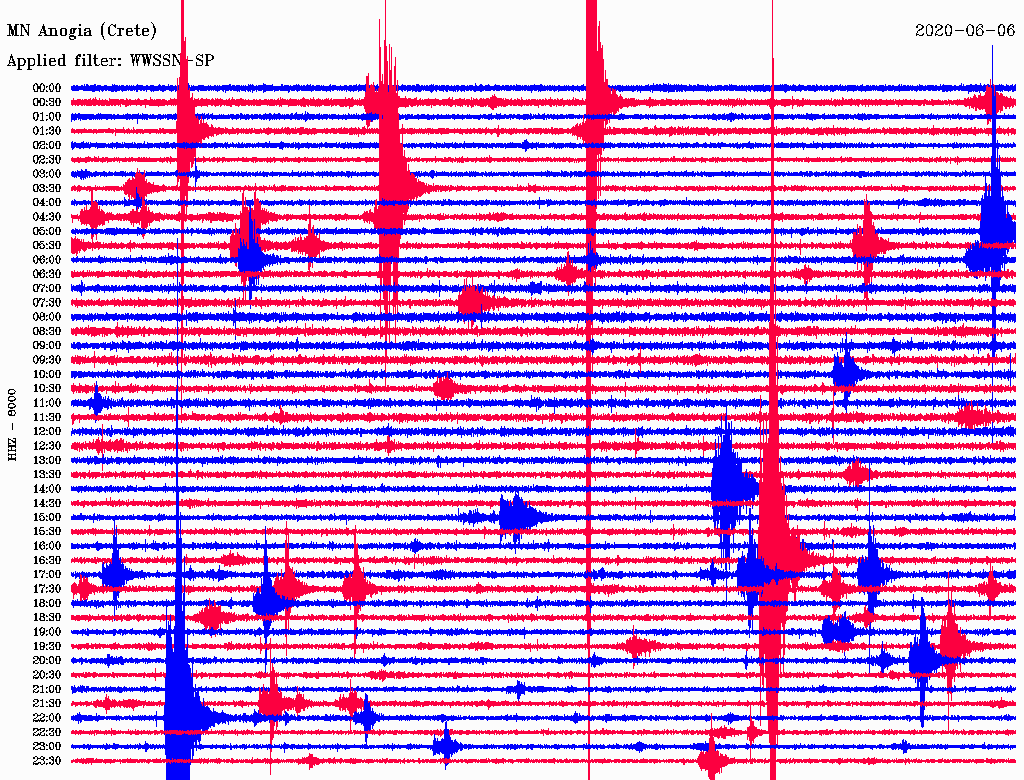Select the 07:00 time label
The height and width of the screenshot is (780, 1024).
(47, 289)
